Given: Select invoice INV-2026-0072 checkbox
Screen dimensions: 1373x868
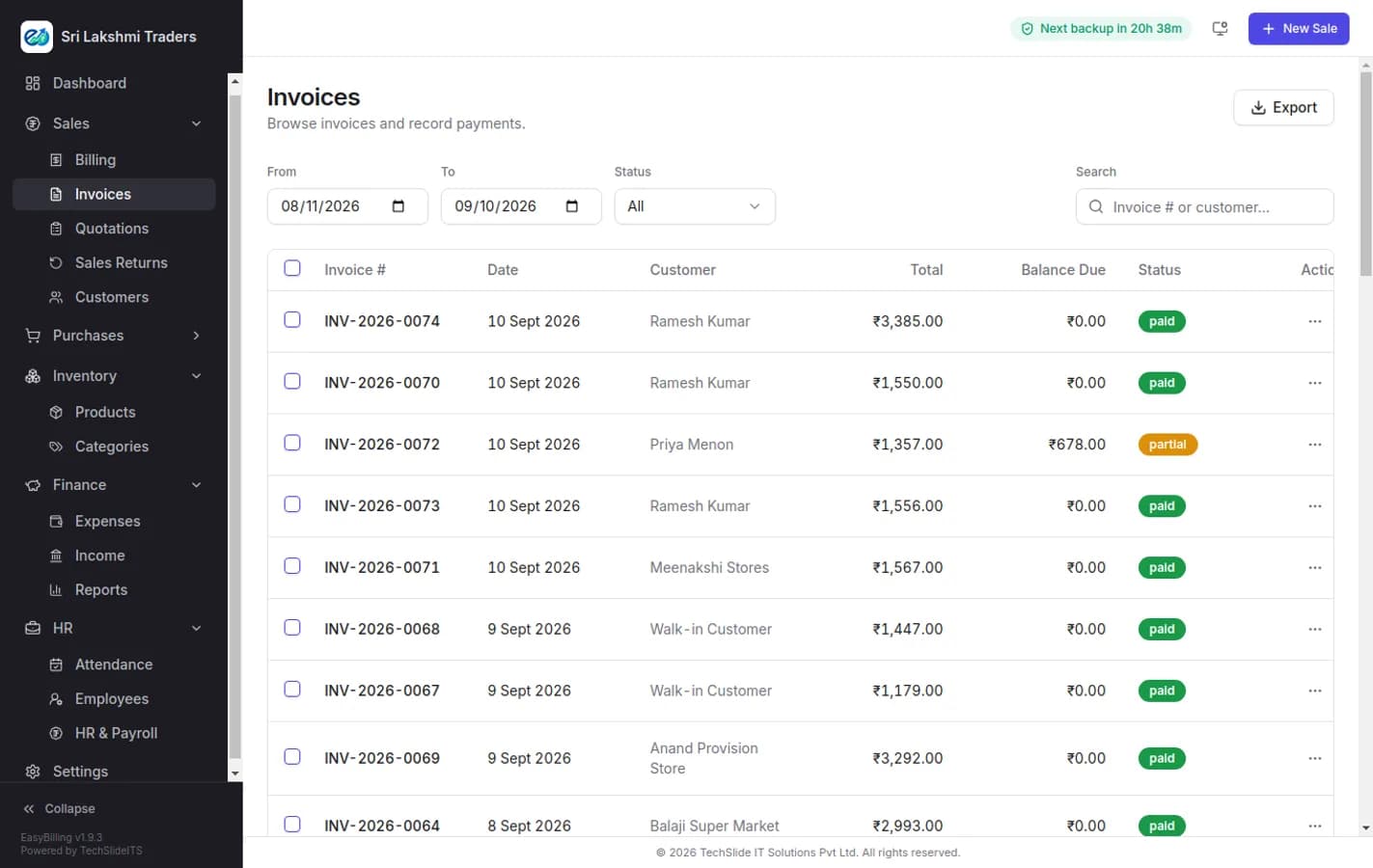Looking at the screenshot, I should (292, 443).
